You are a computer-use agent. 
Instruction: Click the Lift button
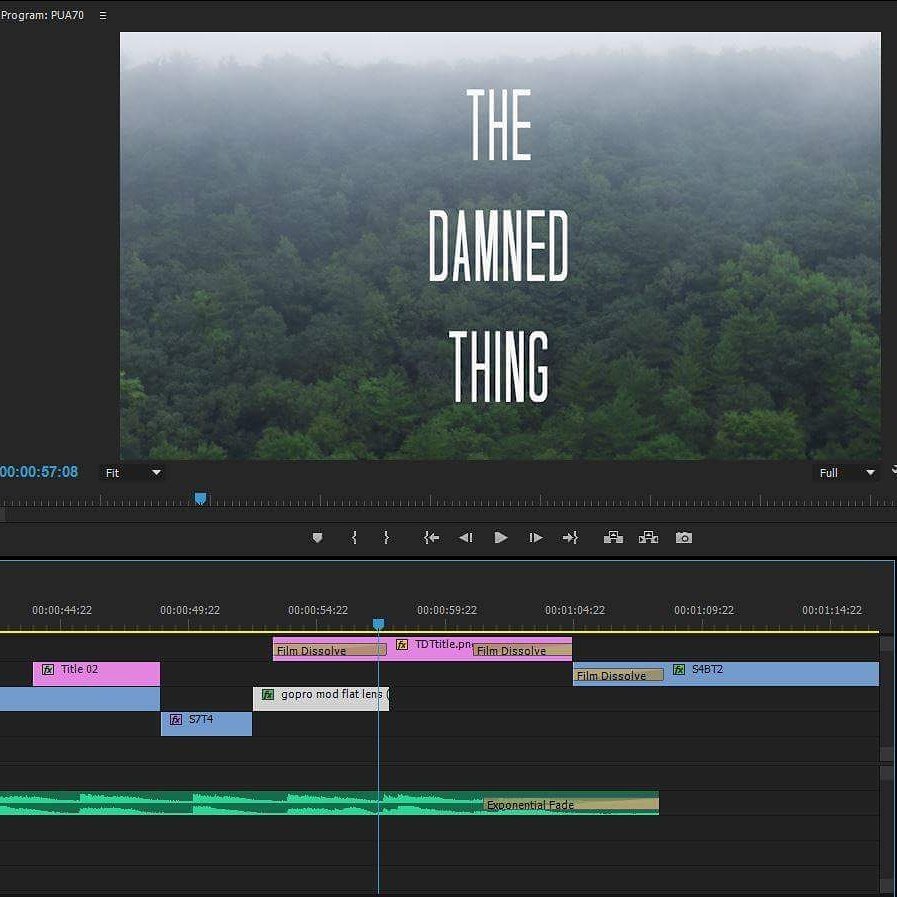click(x=613, y=537)
